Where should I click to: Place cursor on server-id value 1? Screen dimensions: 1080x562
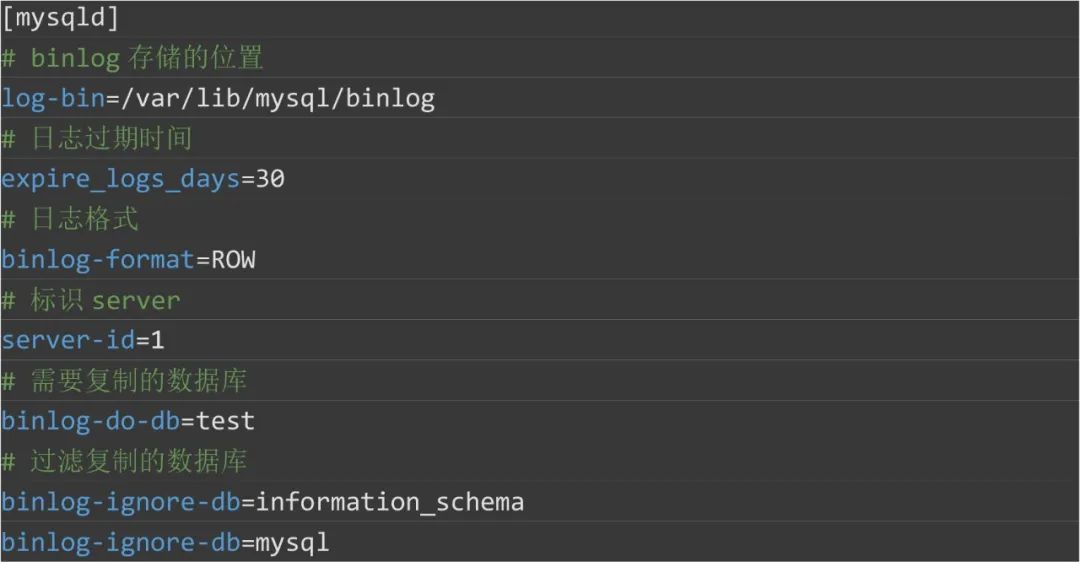158,340
